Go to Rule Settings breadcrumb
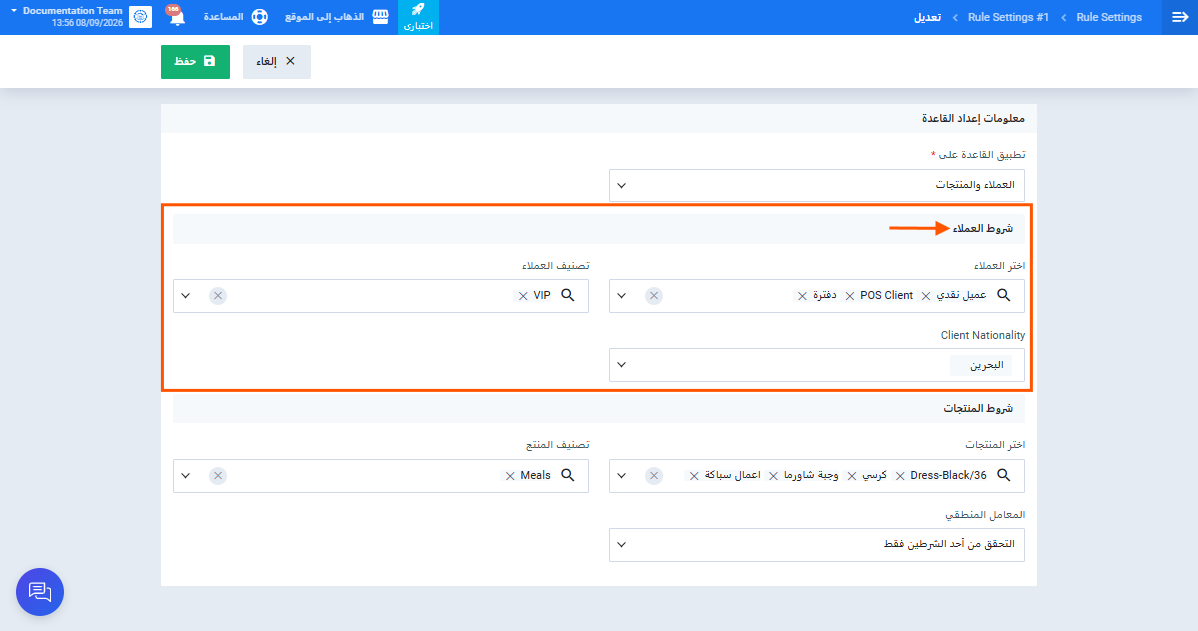This screenshot has width=1198, height=631. coord(1109,17)
